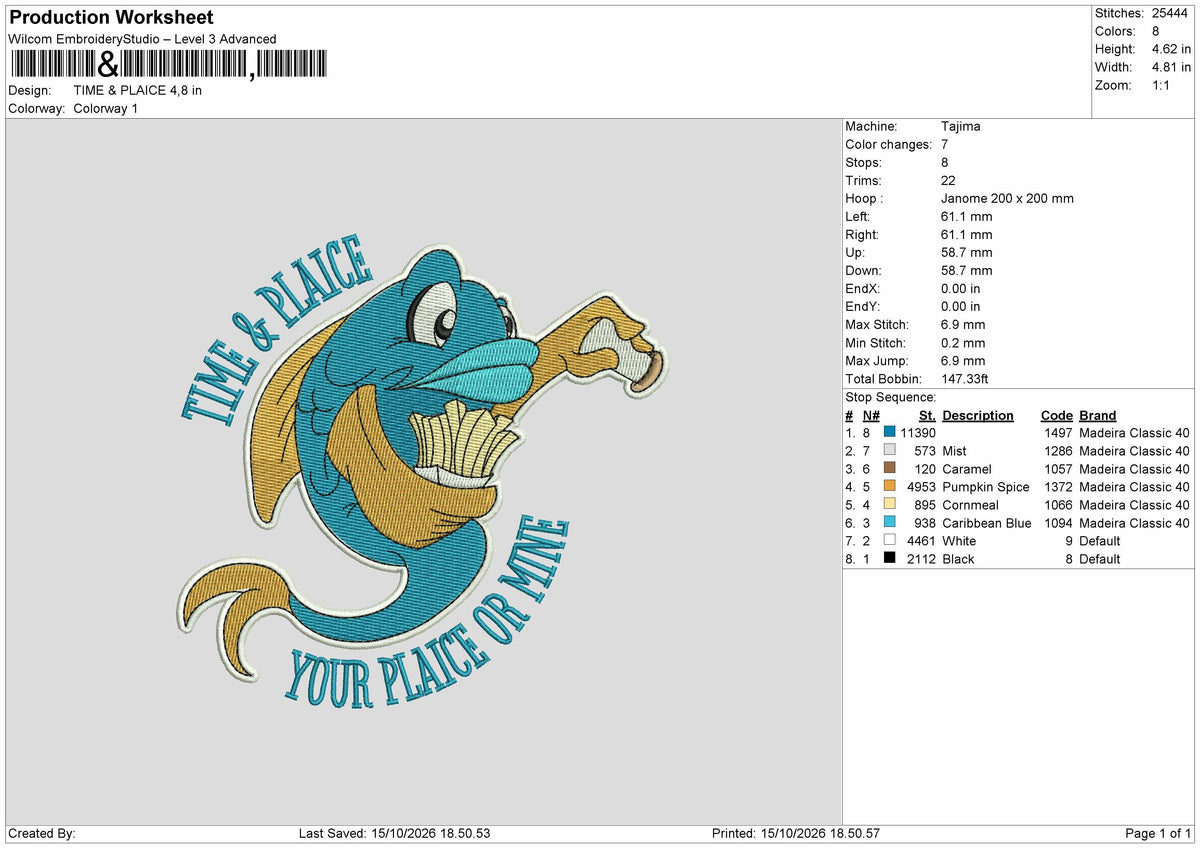Click the 'Page 1 of 1' indicator

pos(1158,833)
